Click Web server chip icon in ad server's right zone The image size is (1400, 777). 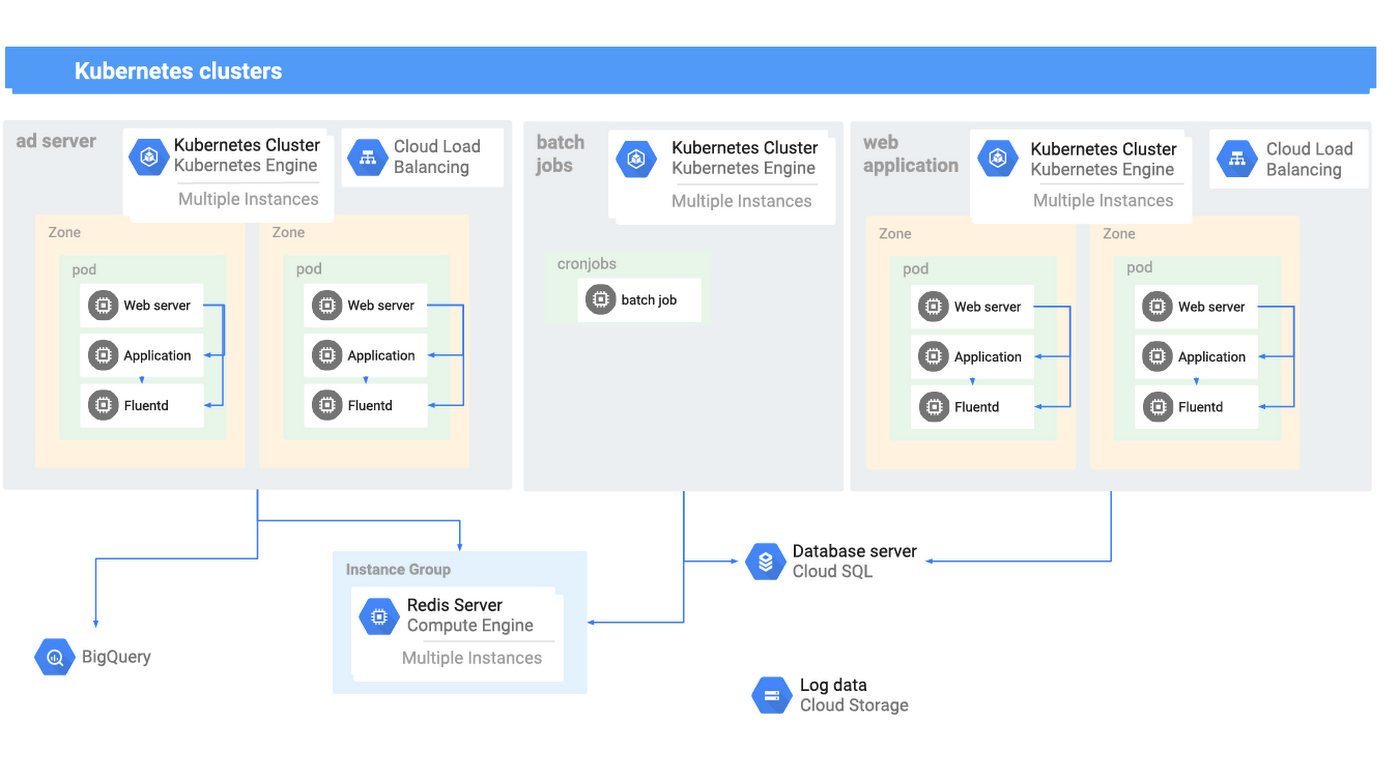[x=327, y=305]
